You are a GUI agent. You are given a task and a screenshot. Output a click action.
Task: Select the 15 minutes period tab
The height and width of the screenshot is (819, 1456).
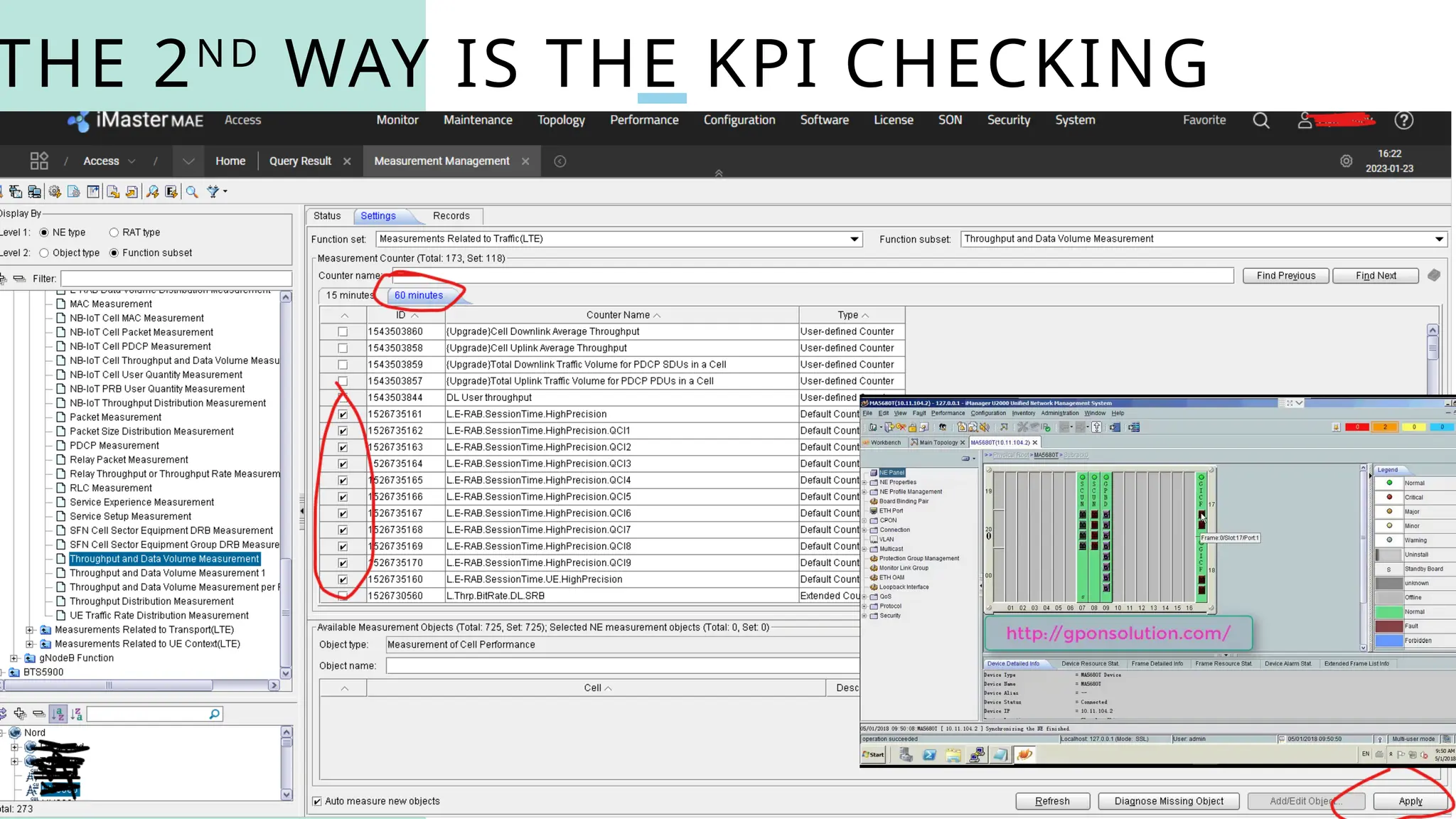(349, 295)
